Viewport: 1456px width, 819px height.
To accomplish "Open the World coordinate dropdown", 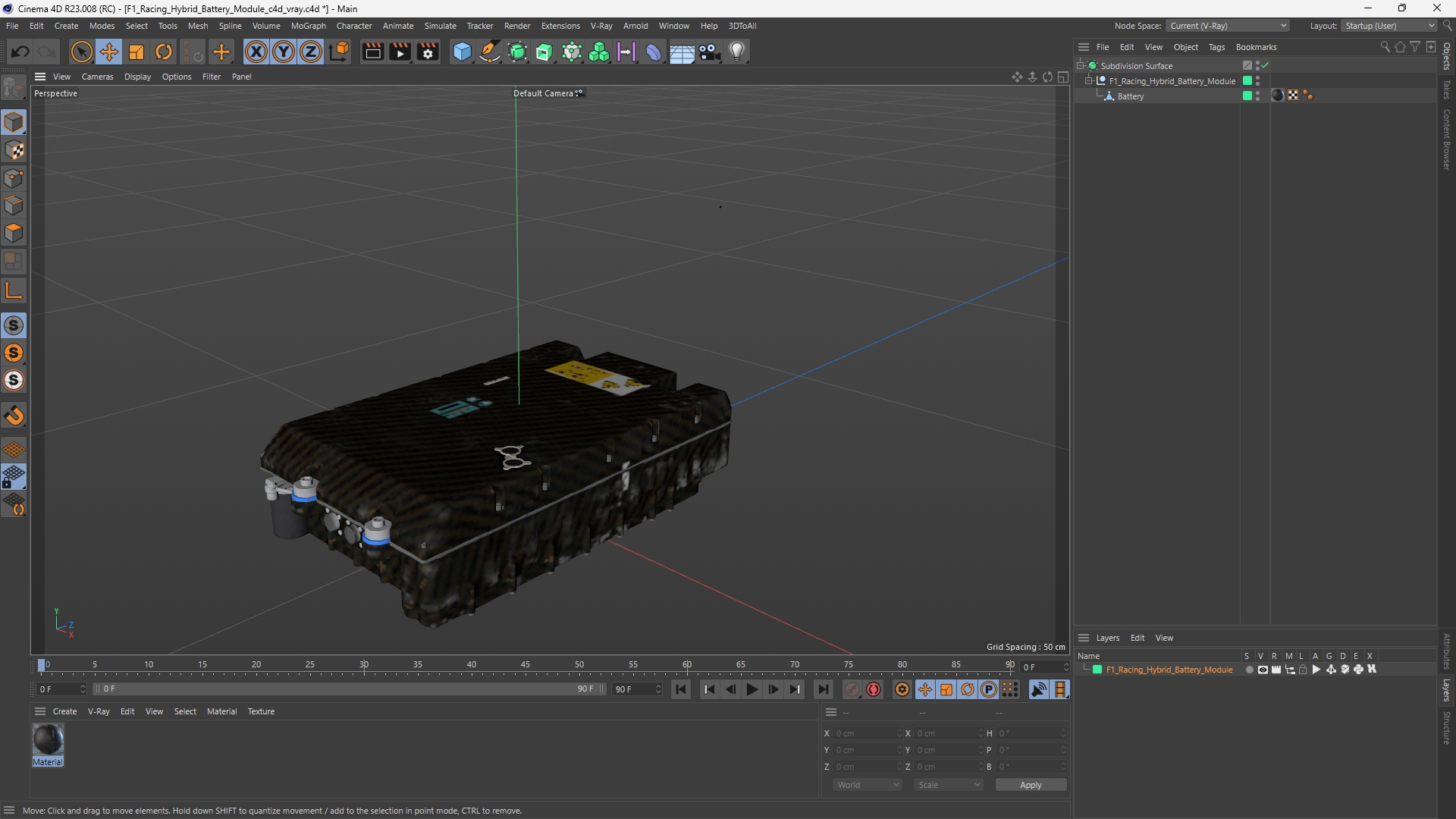I will click(x=868, y=785).
